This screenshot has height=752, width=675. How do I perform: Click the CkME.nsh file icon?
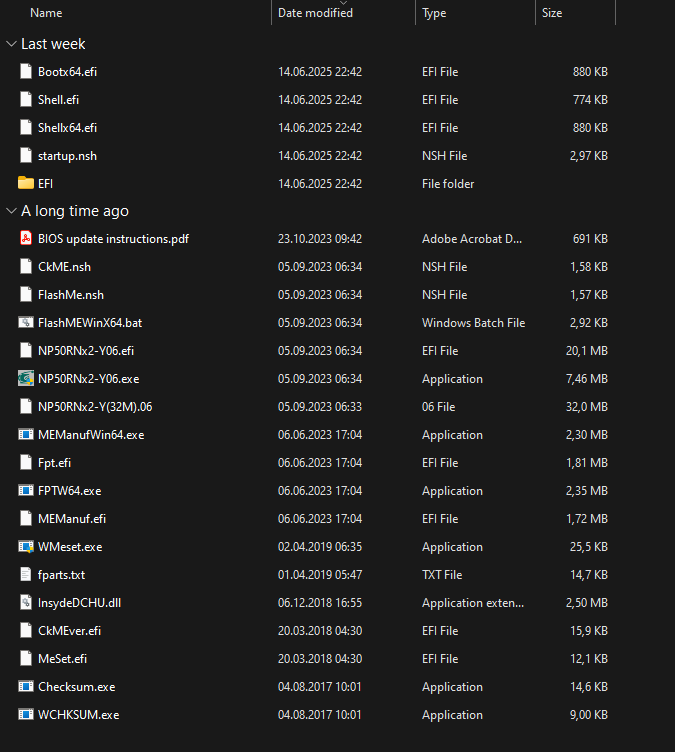click(x=26, y=267)
